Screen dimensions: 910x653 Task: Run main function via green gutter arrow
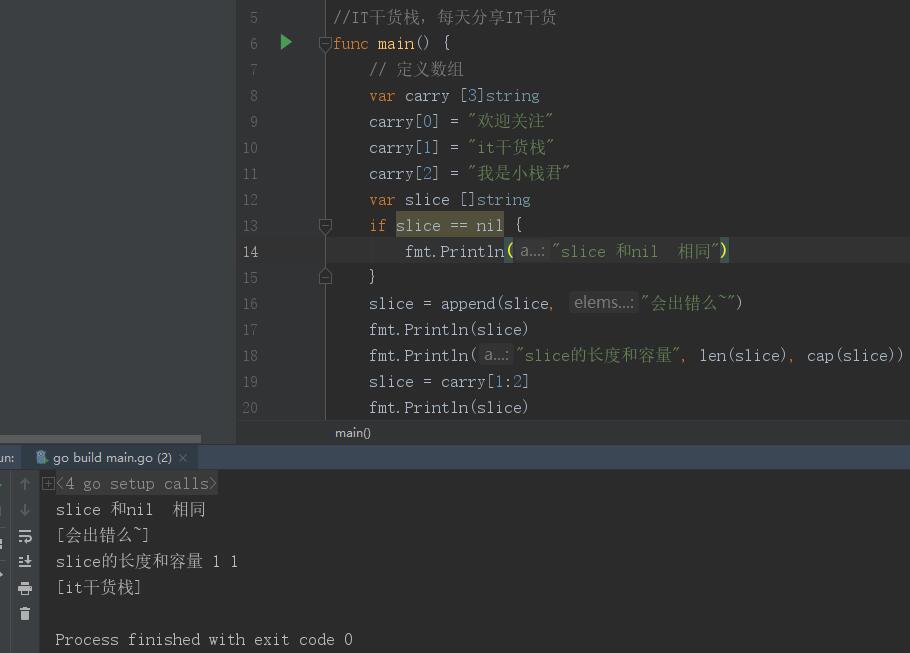point(286,42)
